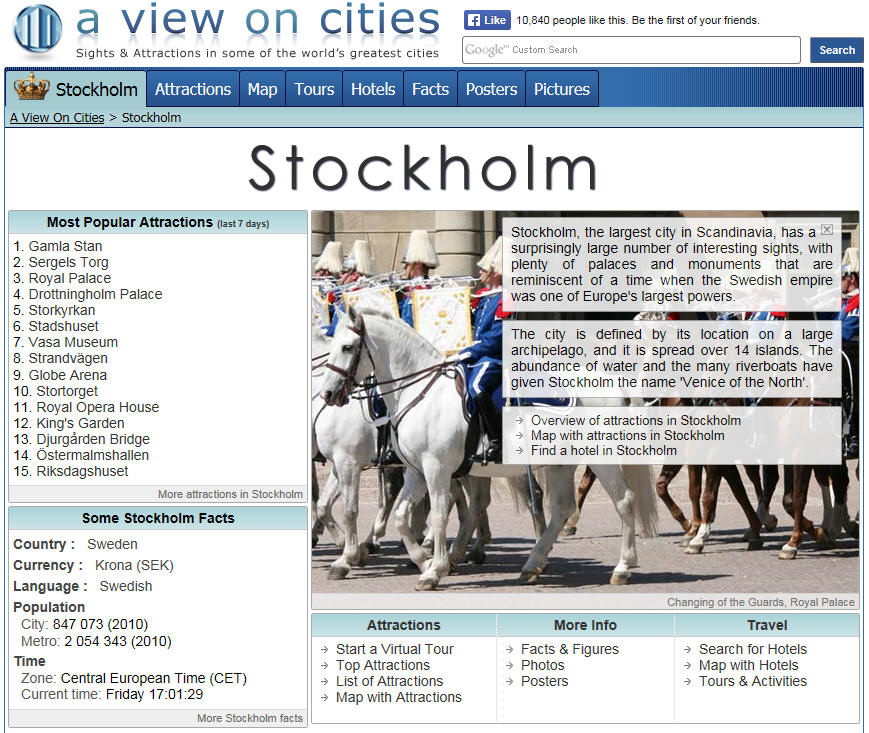Follow the A View On Cities breadcrumb link

click(57, 117)
